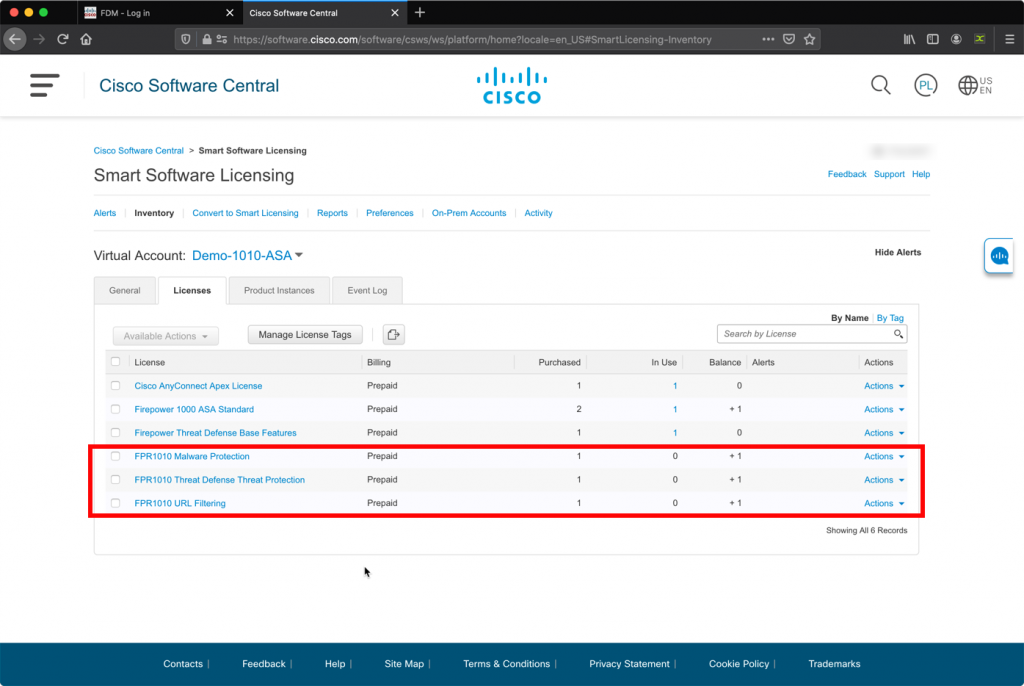Open the Cisco AnyConnect Apex License link
Viewport: 1024px width, 686px height.
[x=198, y=385]
